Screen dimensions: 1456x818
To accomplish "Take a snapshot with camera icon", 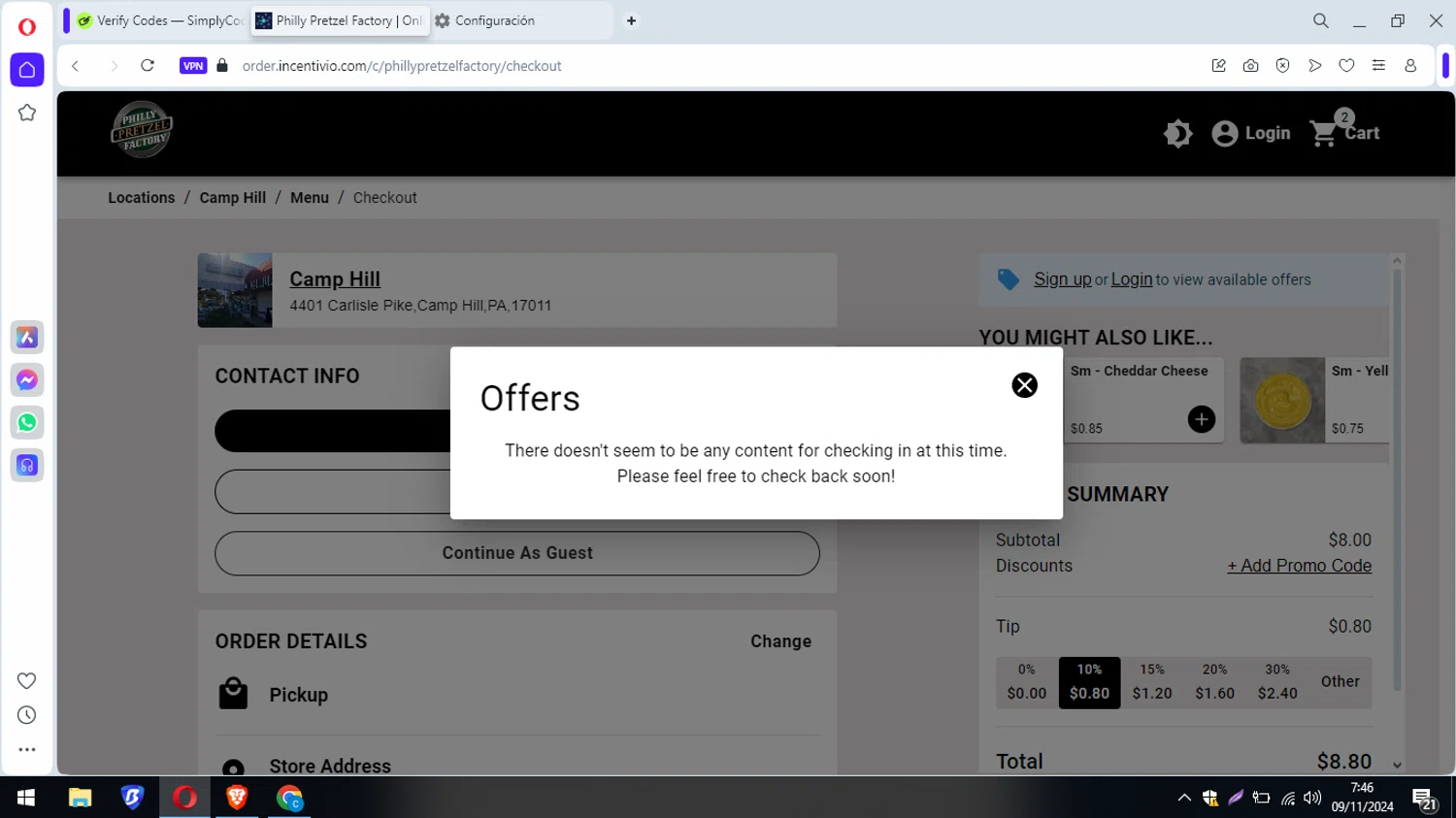I will (1250, 66).
